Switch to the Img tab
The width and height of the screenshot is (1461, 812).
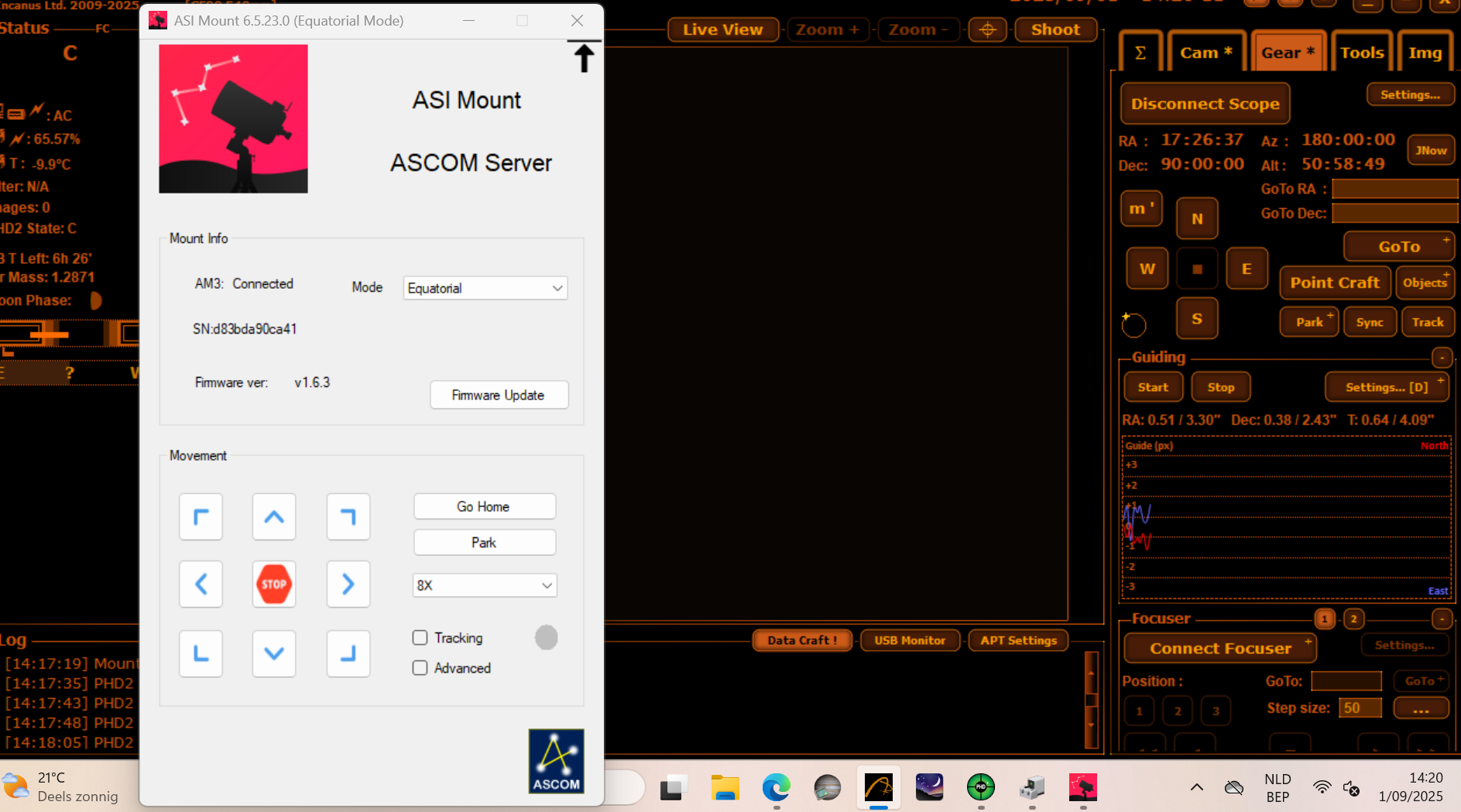point(1425,53)
